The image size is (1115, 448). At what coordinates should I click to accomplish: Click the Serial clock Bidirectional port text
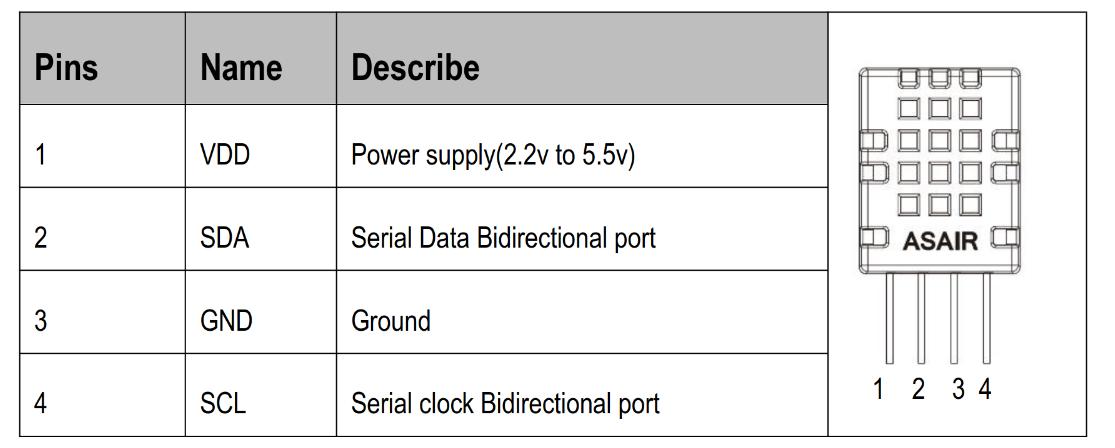[x=505, y=403]
